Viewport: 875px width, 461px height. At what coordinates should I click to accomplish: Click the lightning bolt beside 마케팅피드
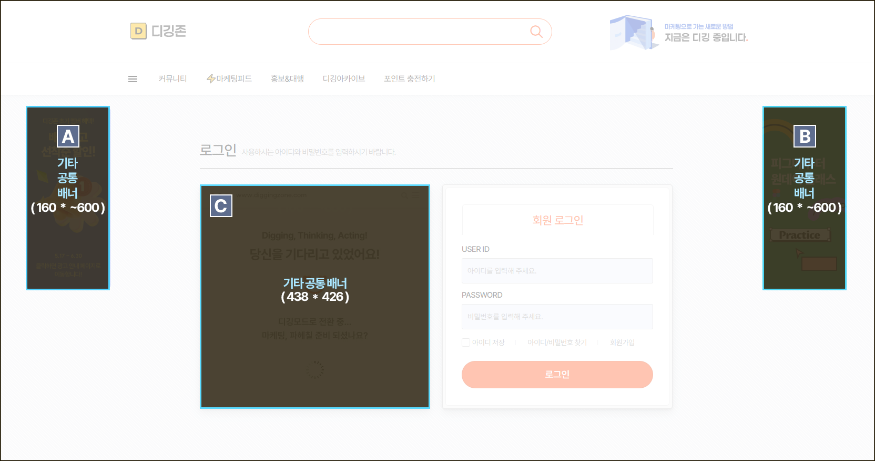tap(211, 79)
